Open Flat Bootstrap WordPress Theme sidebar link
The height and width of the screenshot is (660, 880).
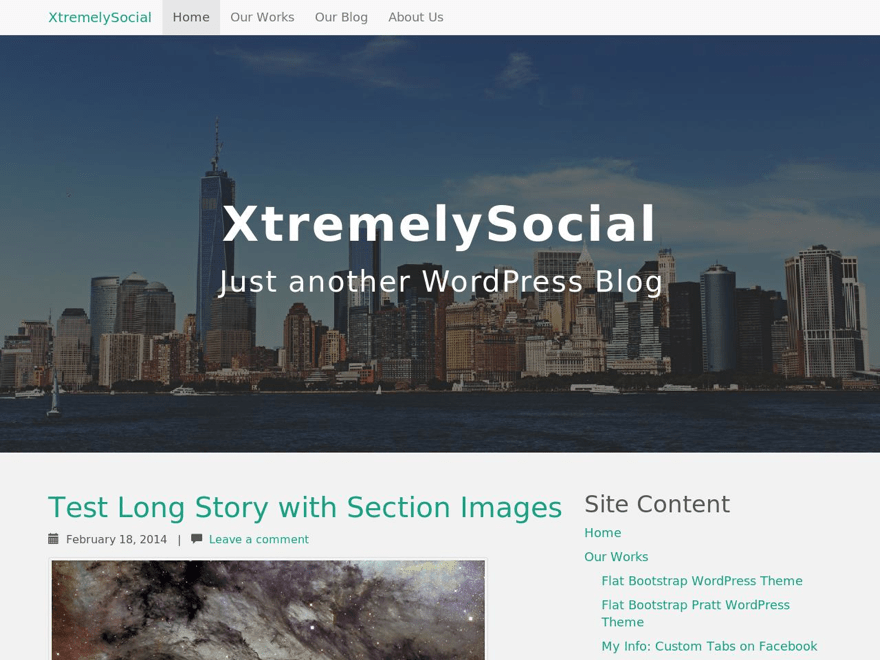(702, 581)
